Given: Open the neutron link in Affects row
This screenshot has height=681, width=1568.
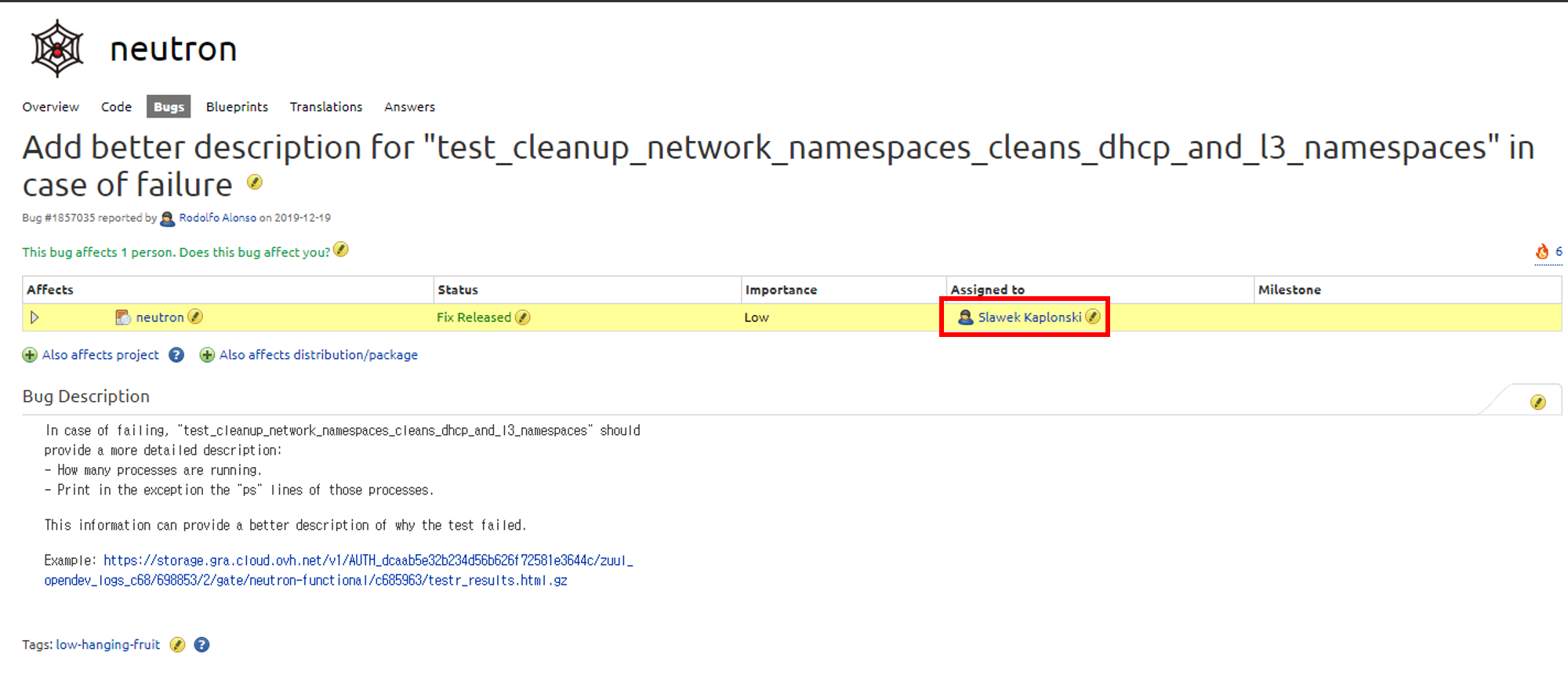Looking at the screenshot, I should point(160,317).
